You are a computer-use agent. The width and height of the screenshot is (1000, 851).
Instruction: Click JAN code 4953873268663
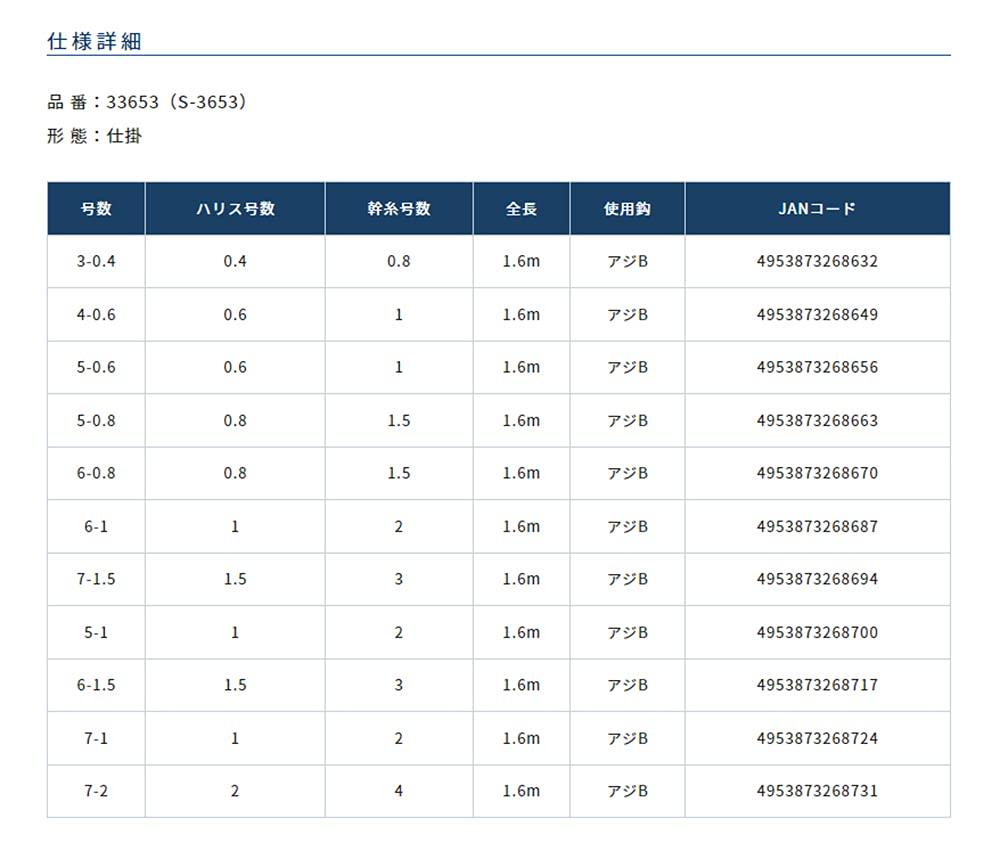[x=818, y=420]
